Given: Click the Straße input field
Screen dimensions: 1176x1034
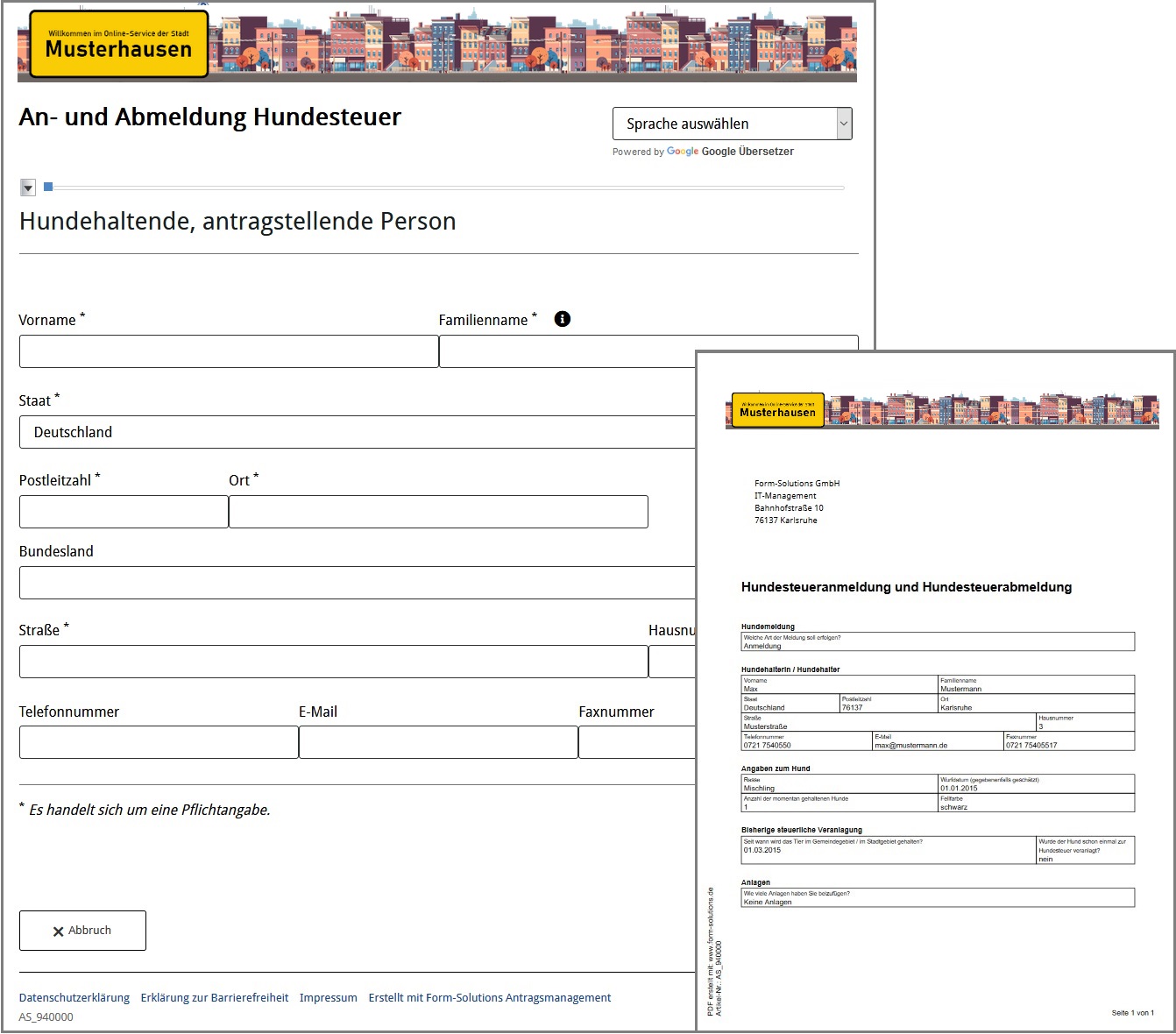Looking at the screenshot, I should pyautogui.click(x=334, y=662).
